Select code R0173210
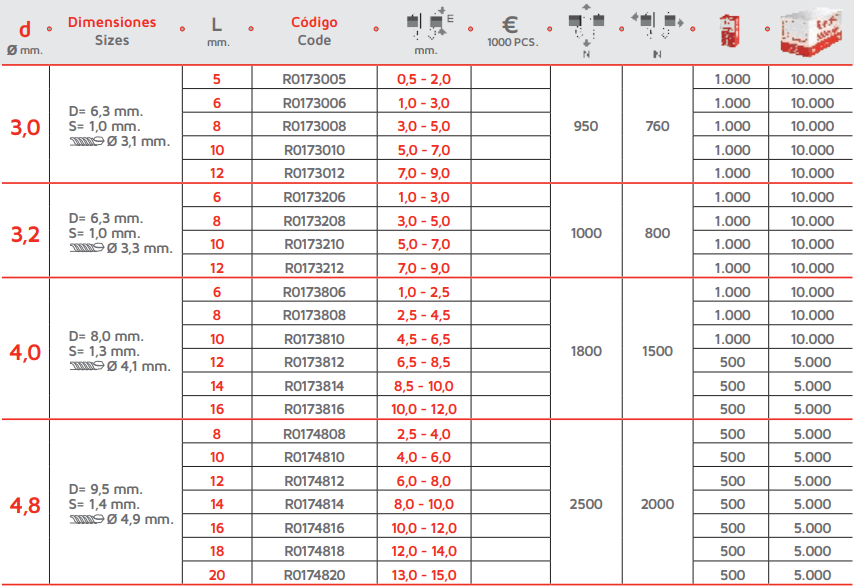Image resolution: width=854 pixels, height=587 pixels. pos(314,244)
